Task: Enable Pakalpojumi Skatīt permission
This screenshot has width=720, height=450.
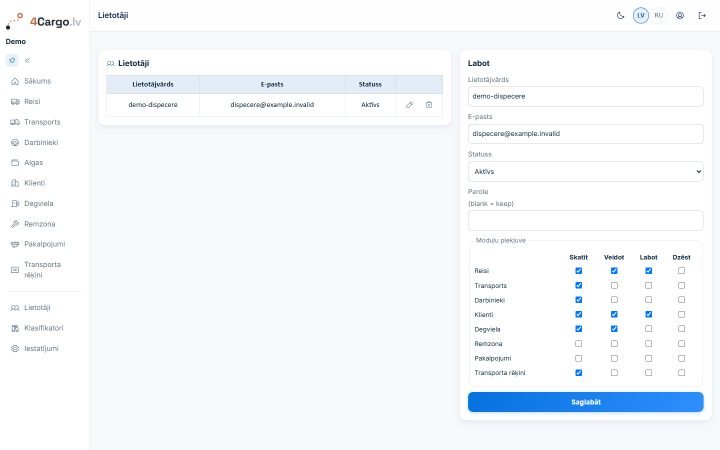Action: [x=579, y=358]
